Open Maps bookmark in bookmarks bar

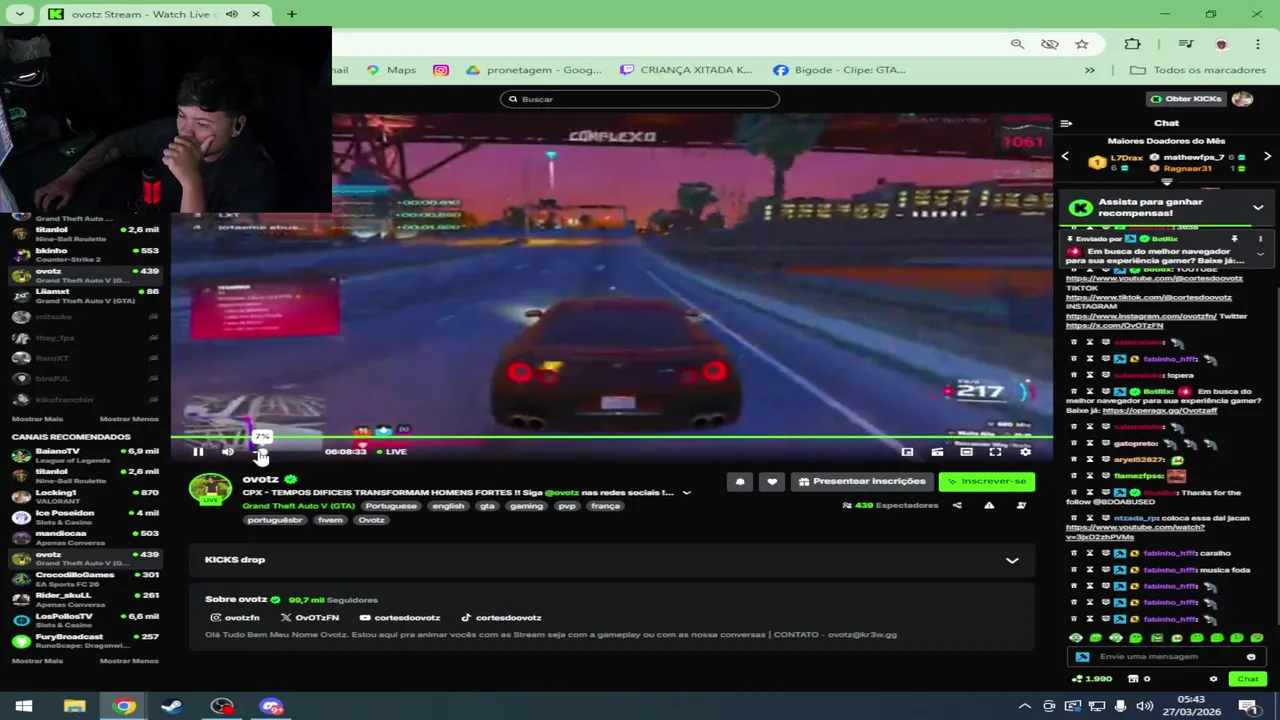(x=391, y=70)
